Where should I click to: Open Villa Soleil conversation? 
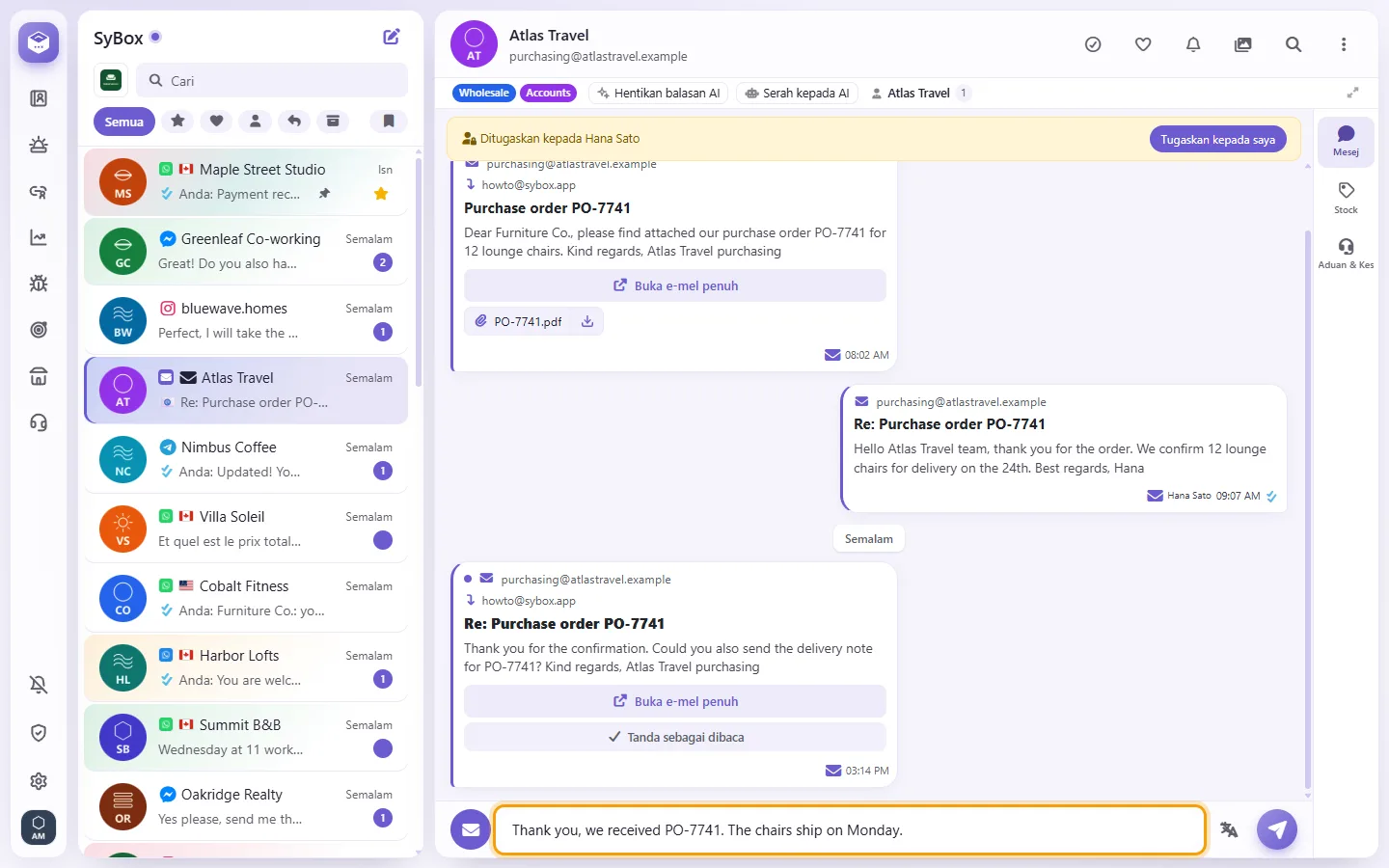click(x=246, y=529)
